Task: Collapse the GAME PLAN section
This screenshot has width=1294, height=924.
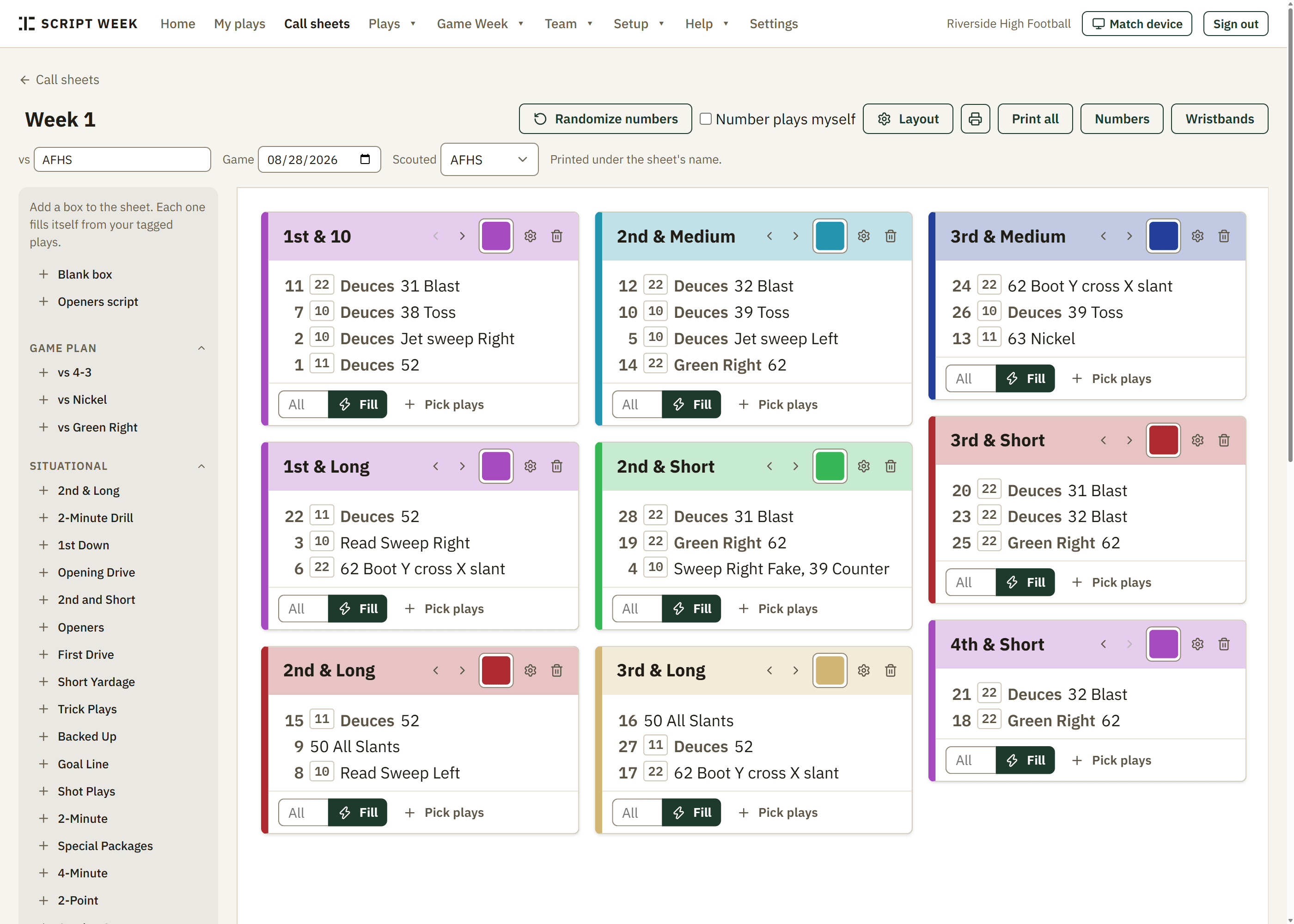Action: click(201, 348)
